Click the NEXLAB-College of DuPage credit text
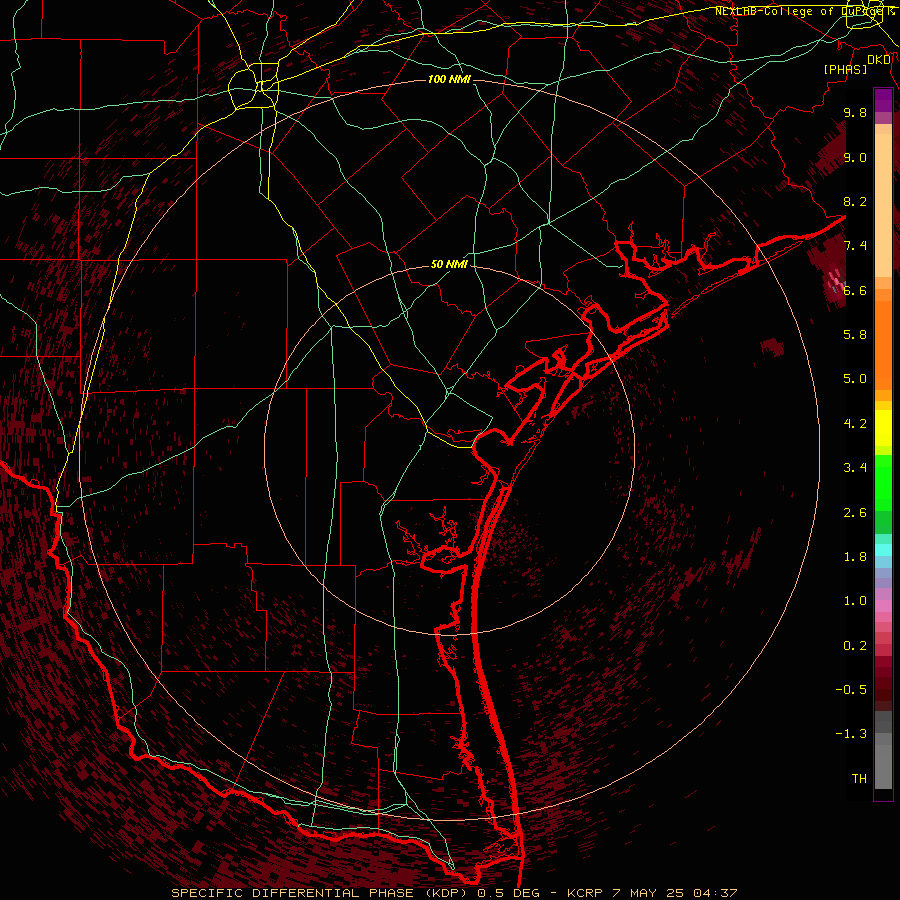Screen dimensions: 900x900 (x=805, y=11)
